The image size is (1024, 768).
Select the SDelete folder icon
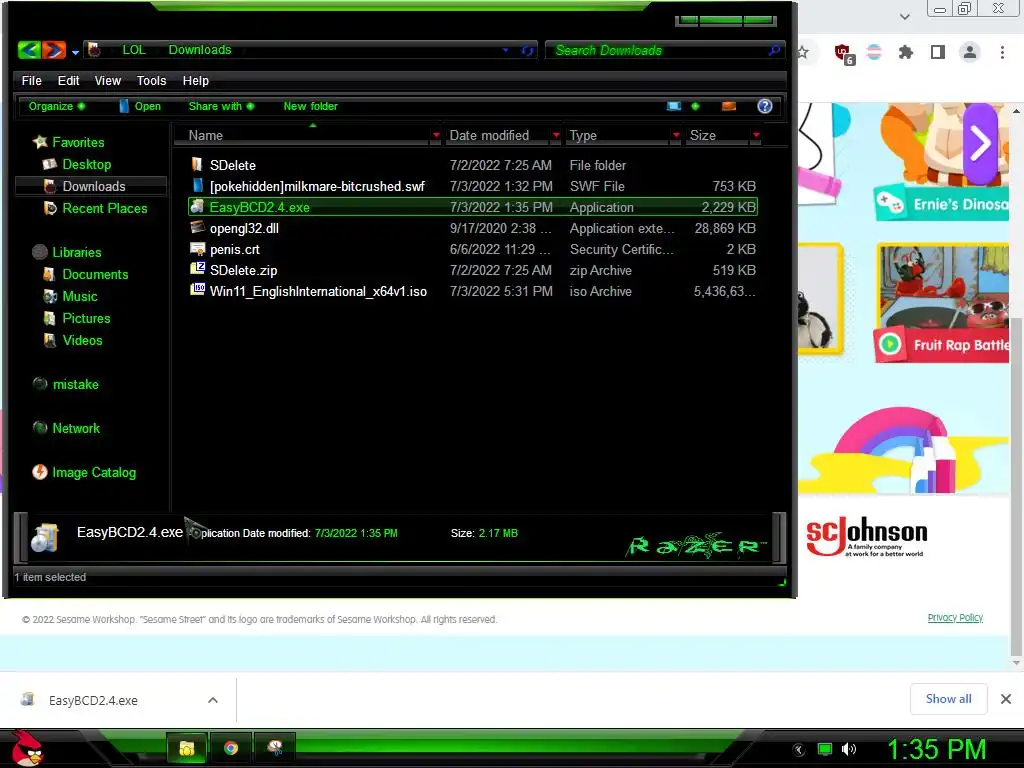click(197, 165)
